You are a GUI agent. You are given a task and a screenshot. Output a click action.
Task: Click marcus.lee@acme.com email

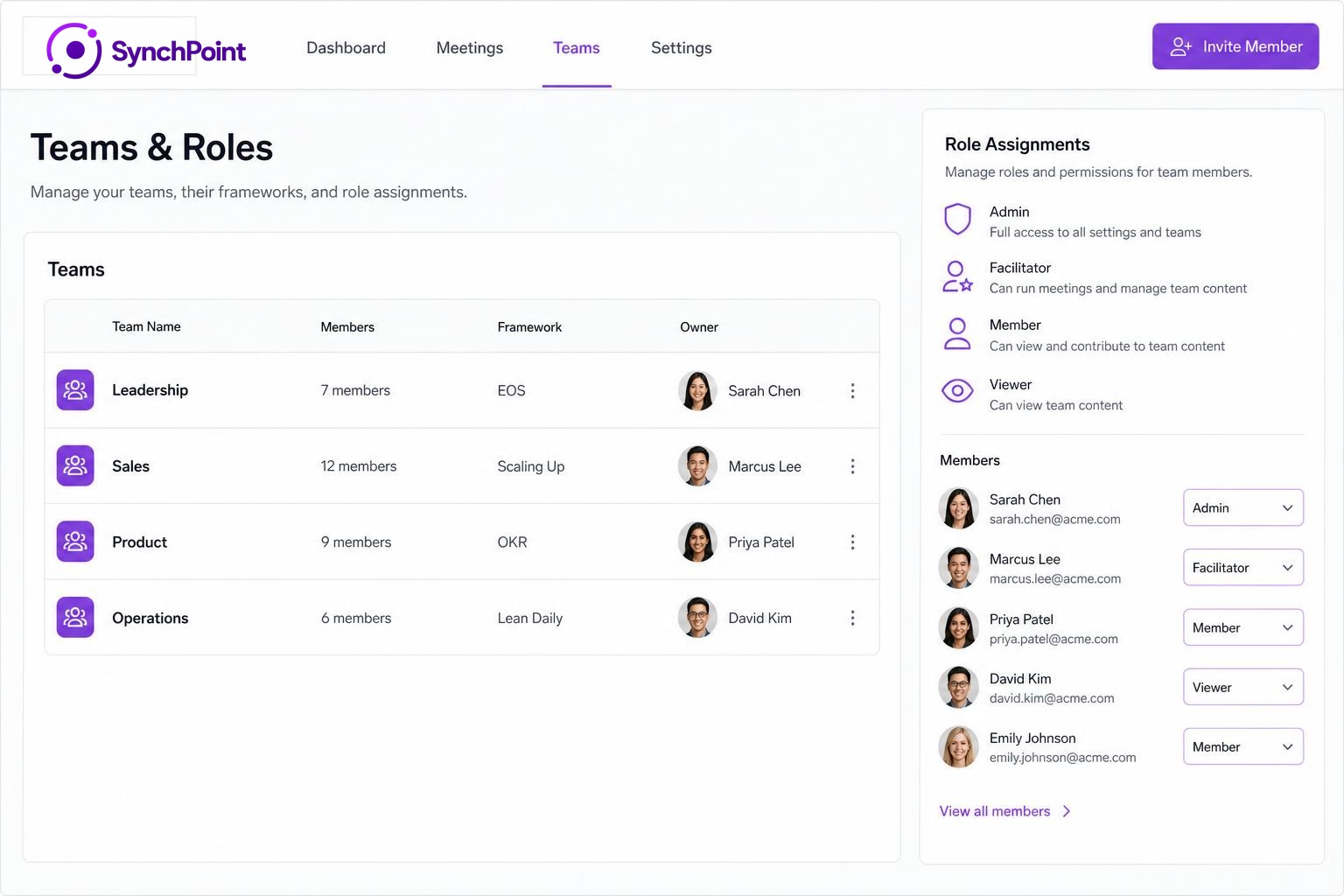click(1054, 579)
